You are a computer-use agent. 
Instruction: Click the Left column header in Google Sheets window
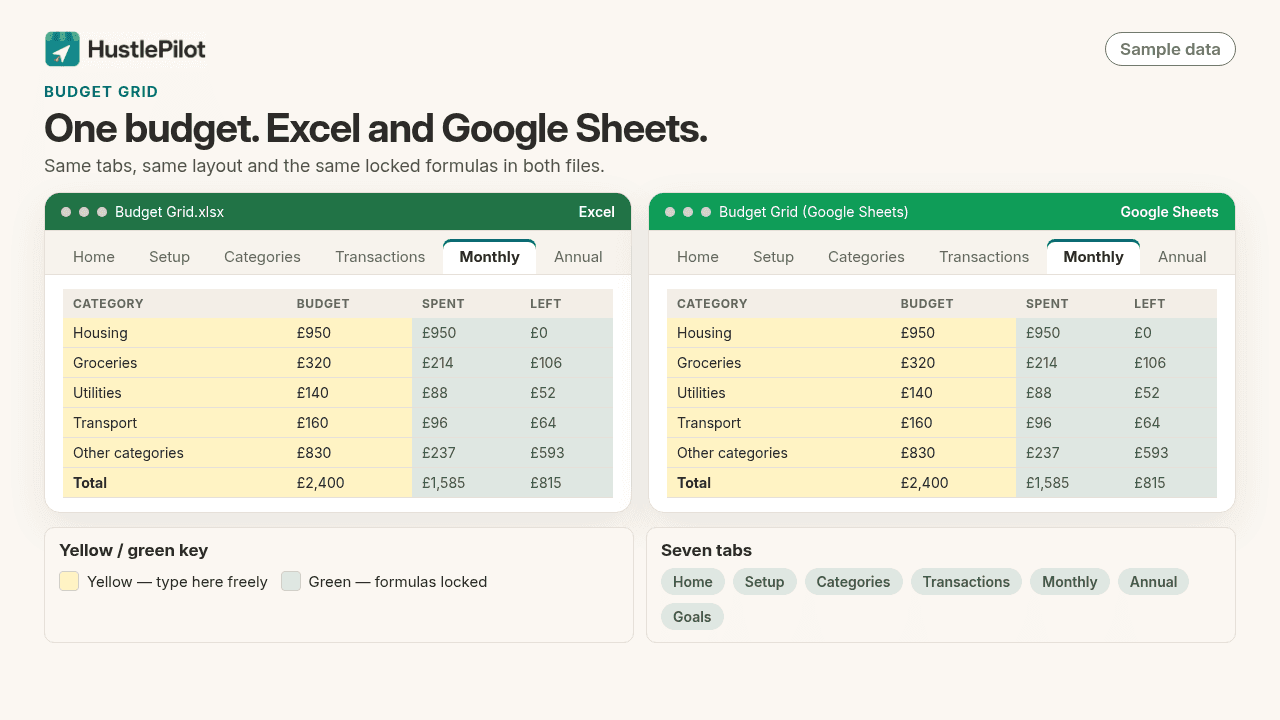[1171, 304]
